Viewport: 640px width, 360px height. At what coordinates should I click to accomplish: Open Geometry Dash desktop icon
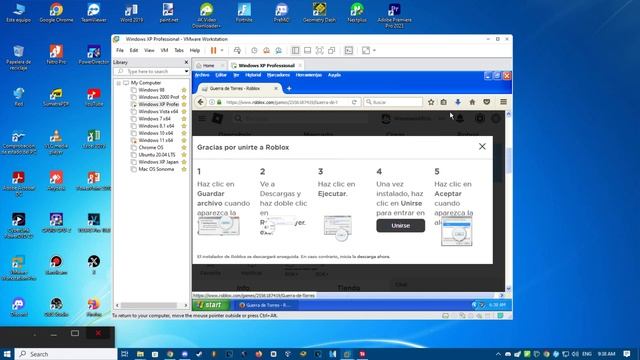(319, 13)
